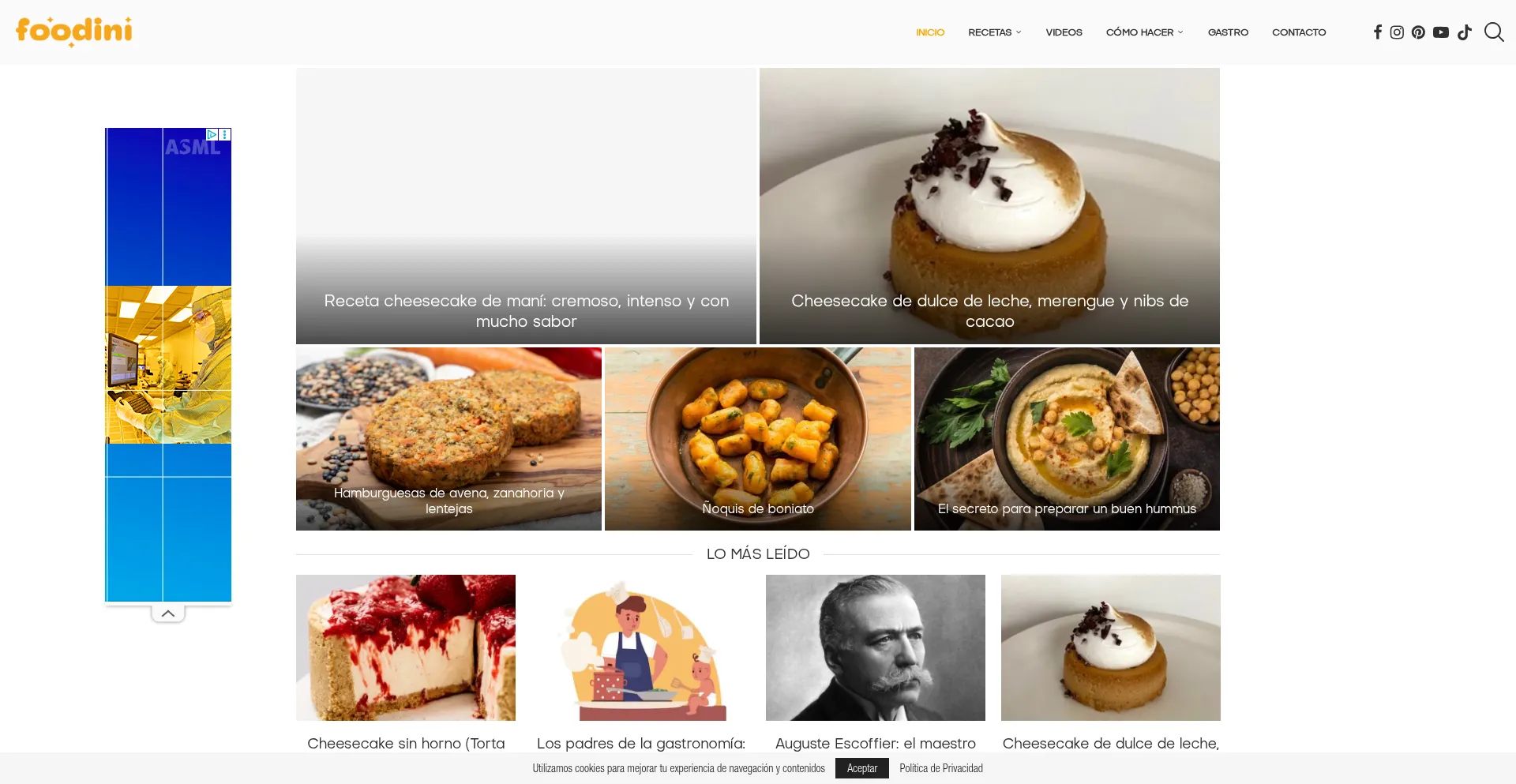Screen dimensions: 1516x784
Task: Expand the Cómo Hacer dropdown menu
Action: 1144,32
